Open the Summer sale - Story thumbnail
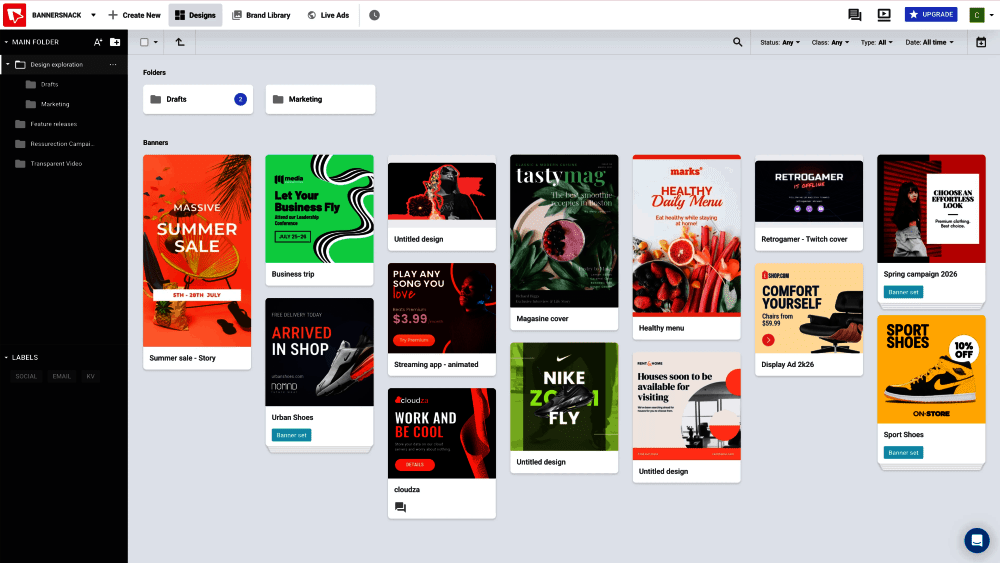This screenshot has height=563, width=1000. (x=197, y=251)
